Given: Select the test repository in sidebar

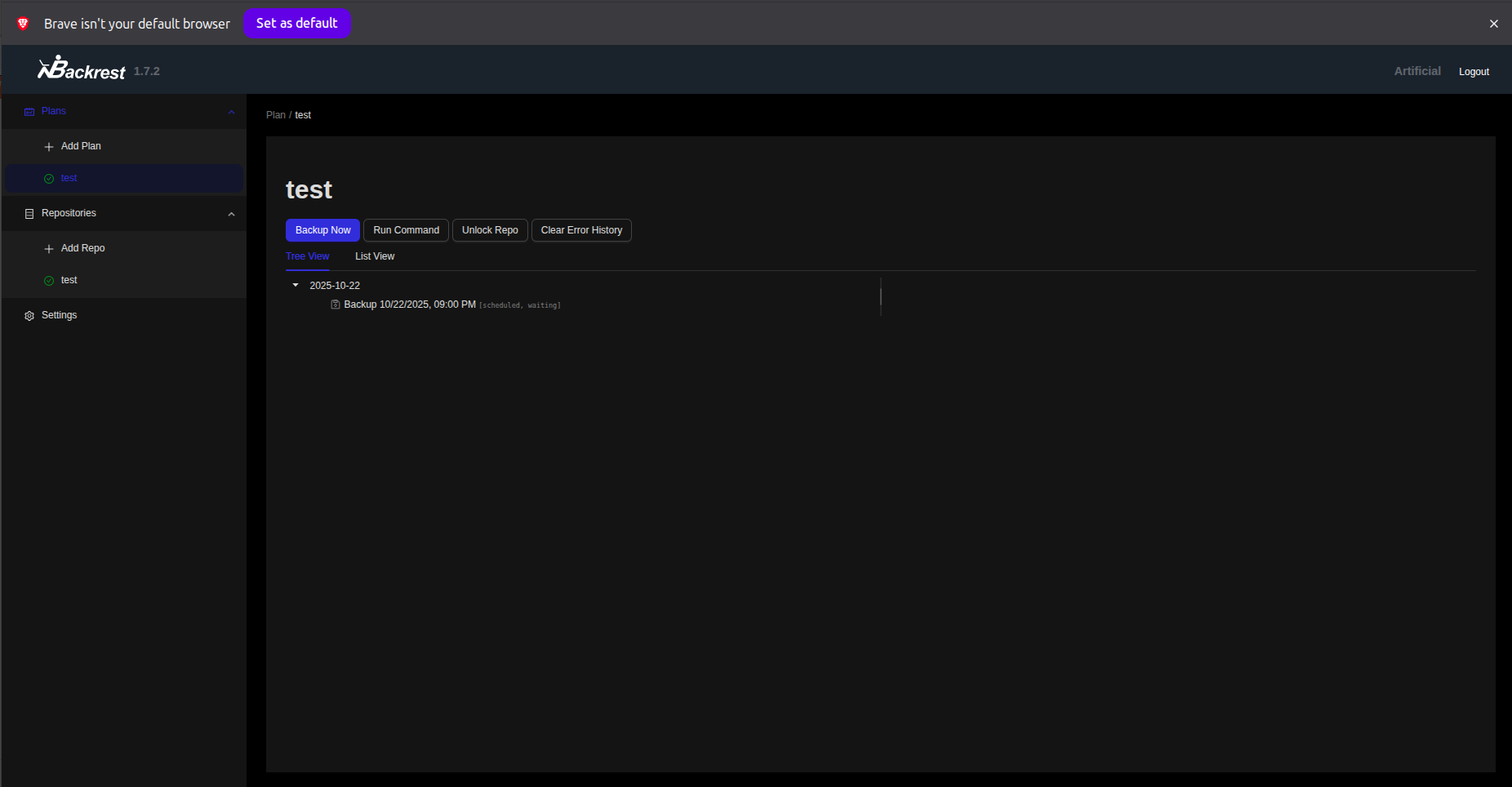Looking at the screenshot, I should click(x=124, y=280).
